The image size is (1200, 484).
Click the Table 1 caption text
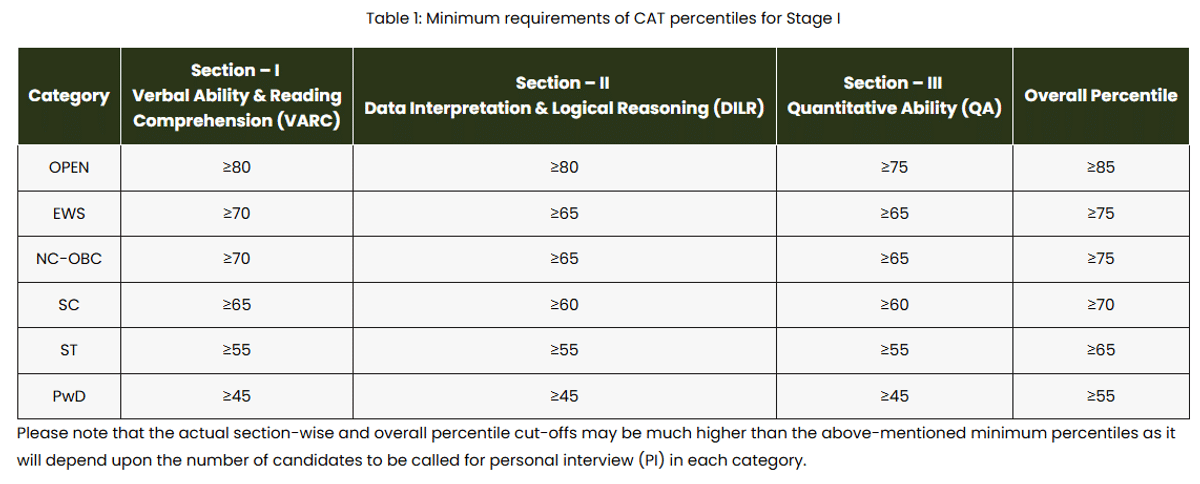click(x=599, y=20)
